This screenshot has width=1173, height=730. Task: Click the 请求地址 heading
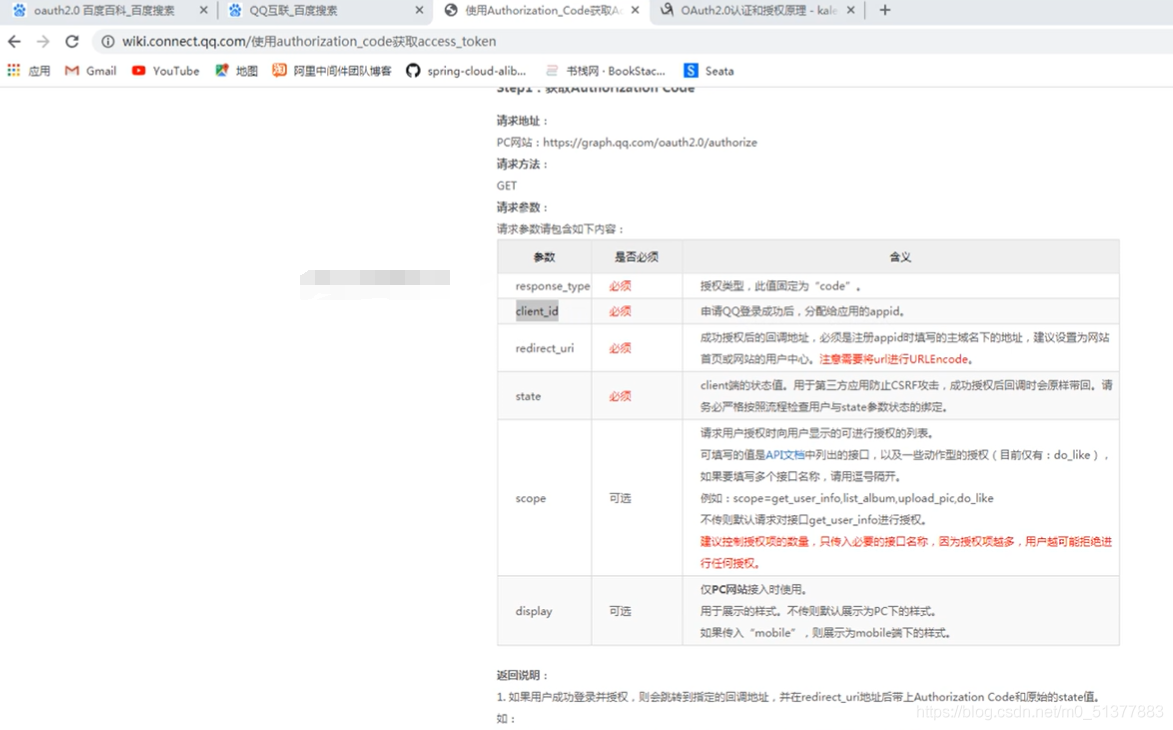[522, 120]
